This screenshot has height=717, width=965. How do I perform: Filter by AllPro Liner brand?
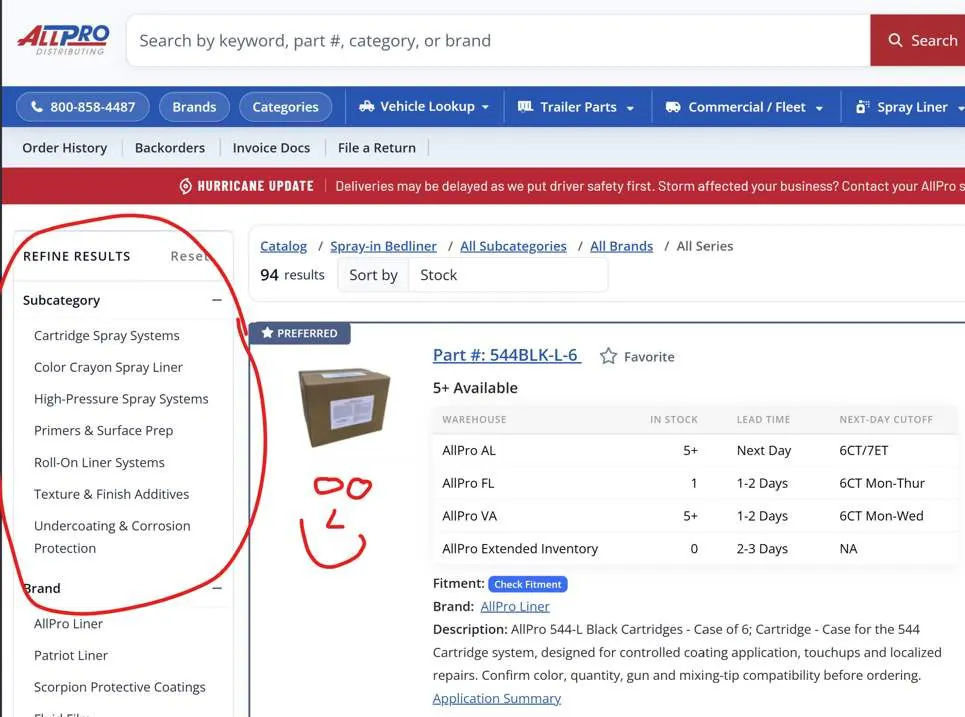[68, 623]
